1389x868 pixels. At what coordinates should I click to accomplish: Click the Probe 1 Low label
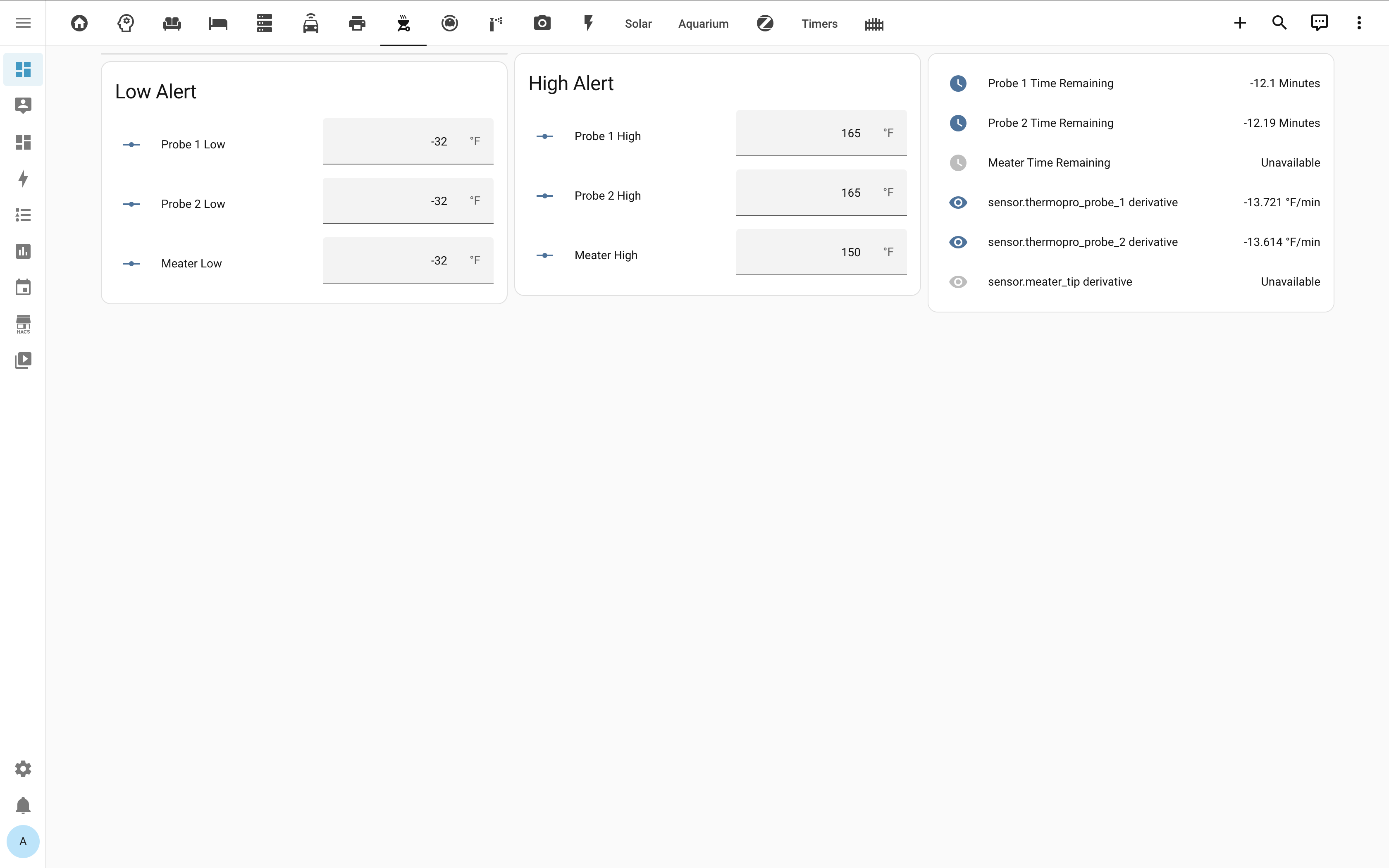tap(193, 145)
